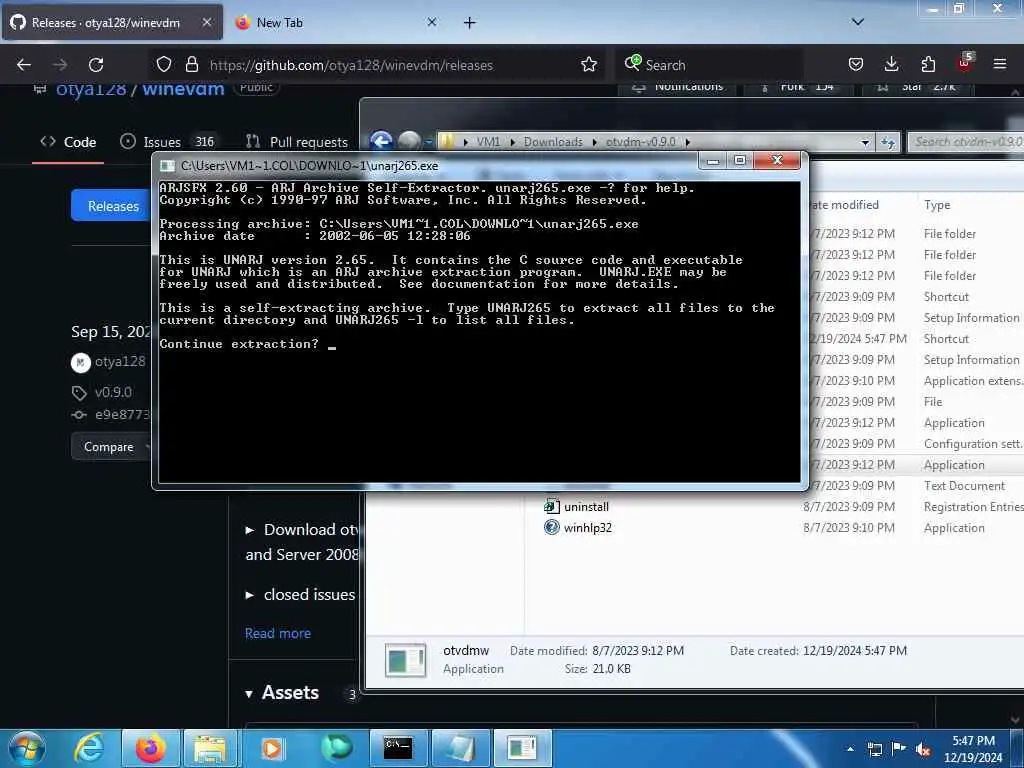The height and width of the screenshot is (768, 1024).
Task: Open Action Center flag icon
Action: tap(899, 749)
